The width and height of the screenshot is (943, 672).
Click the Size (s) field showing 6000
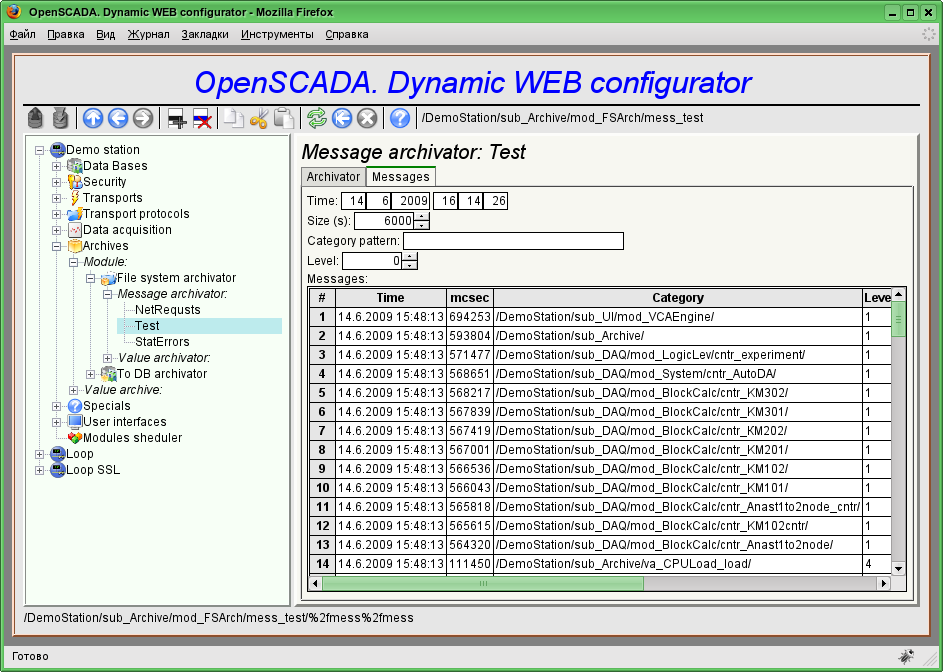(385, 221)
